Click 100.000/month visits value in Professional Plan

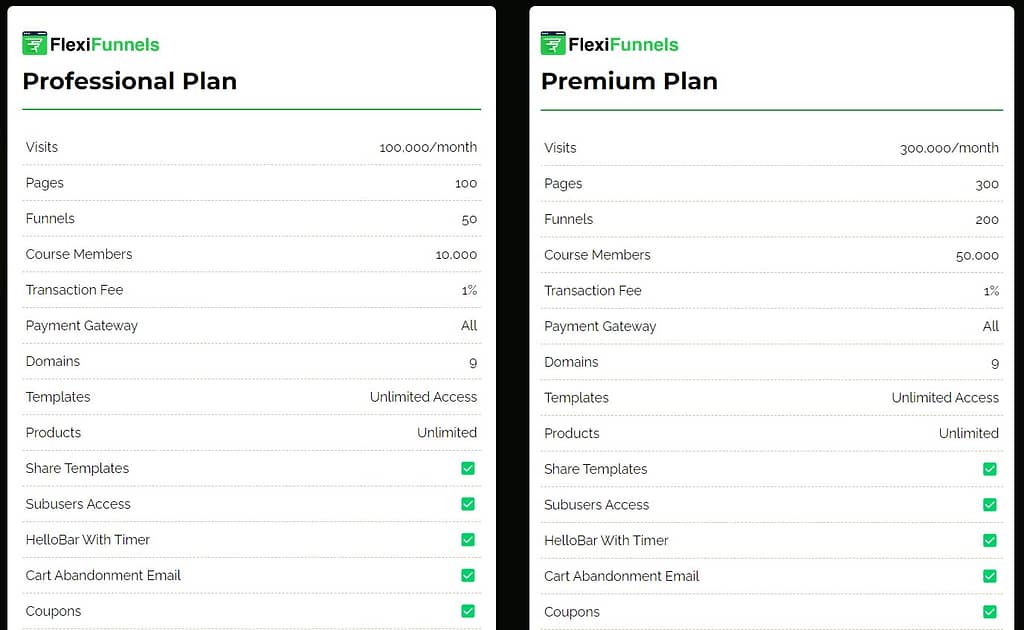click(x=428, y=148)
